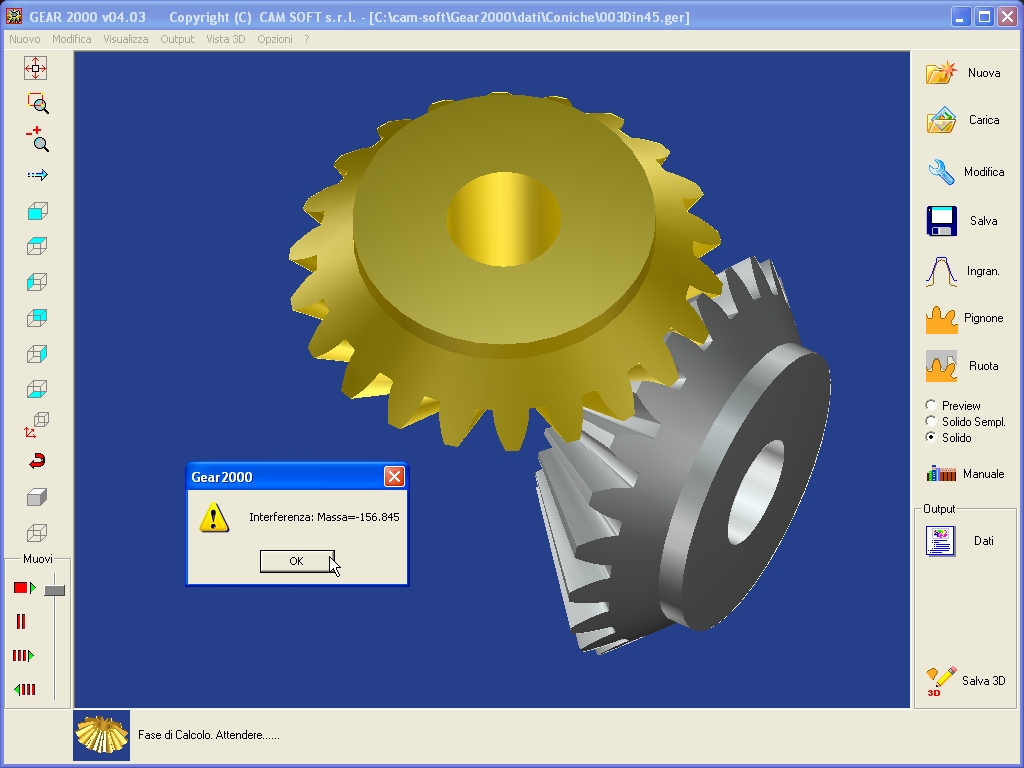Select the Preview radio button

[931, 406]
